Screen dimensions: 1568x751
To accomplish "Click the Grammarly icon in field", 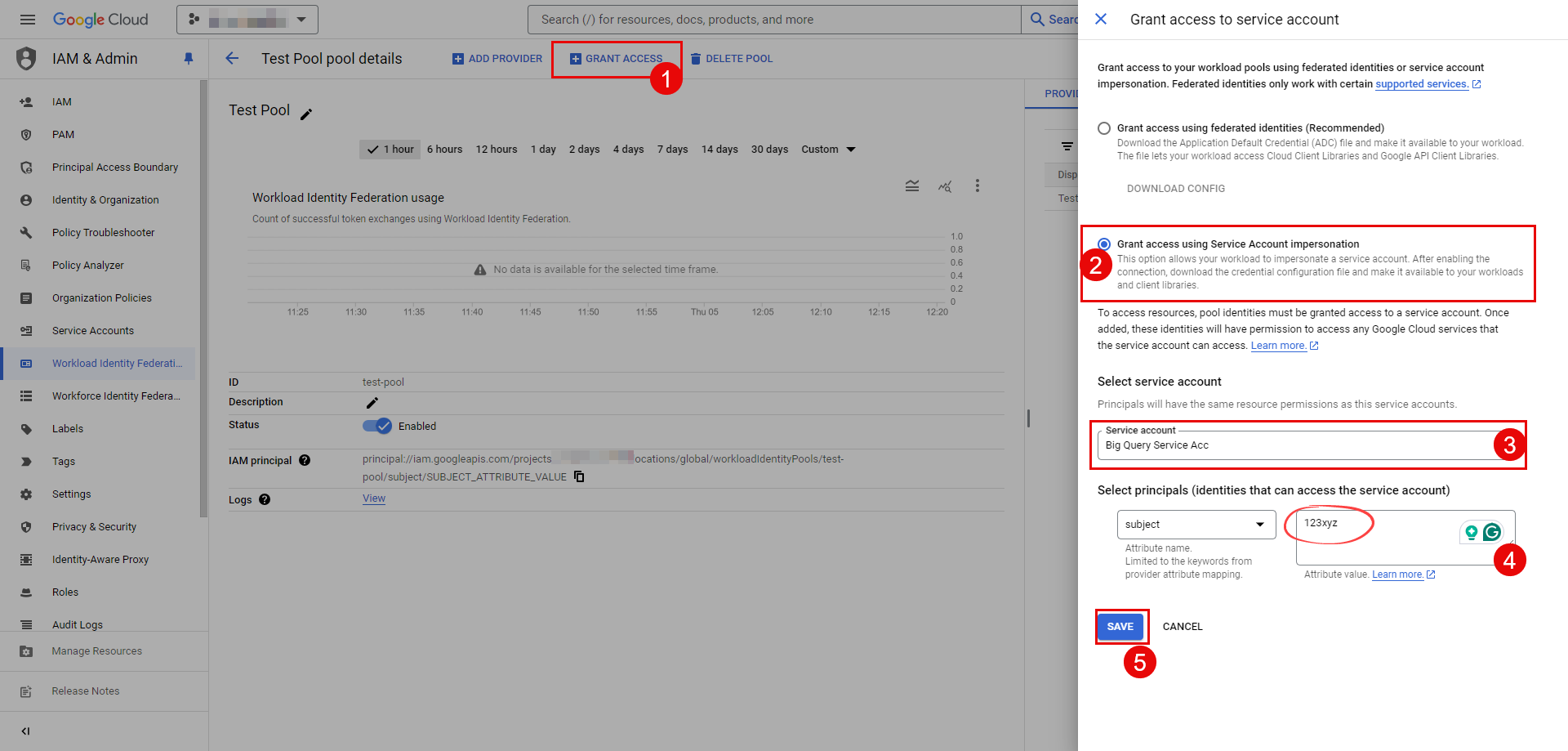I will coord(1492,532).
